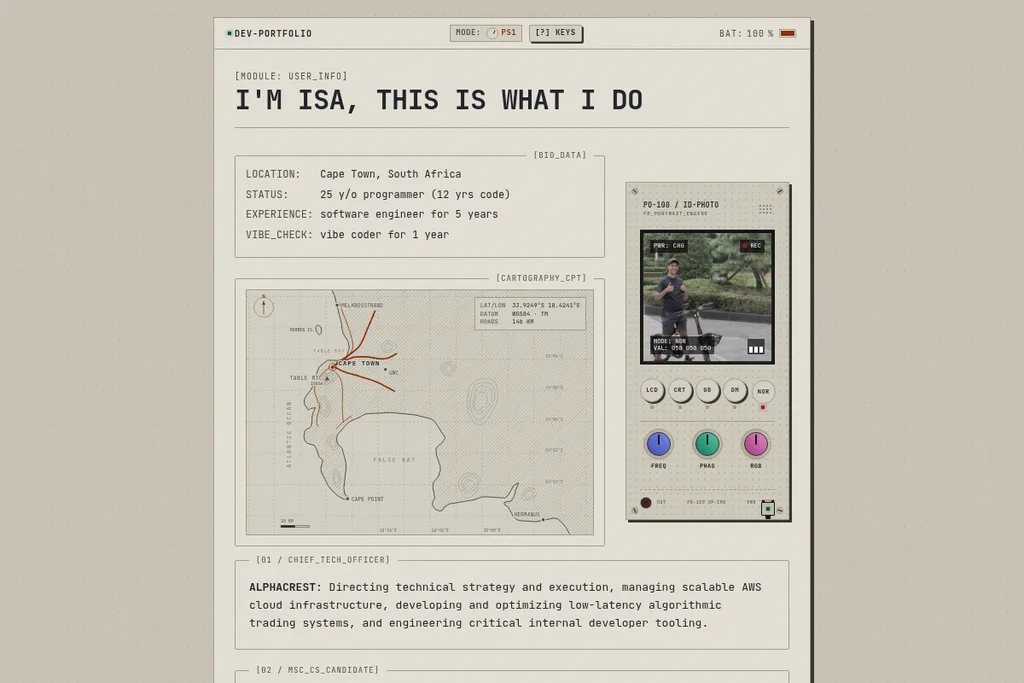Click the PWR toggle switch icon
The image size is (1024, 683).
click(768, 509)
